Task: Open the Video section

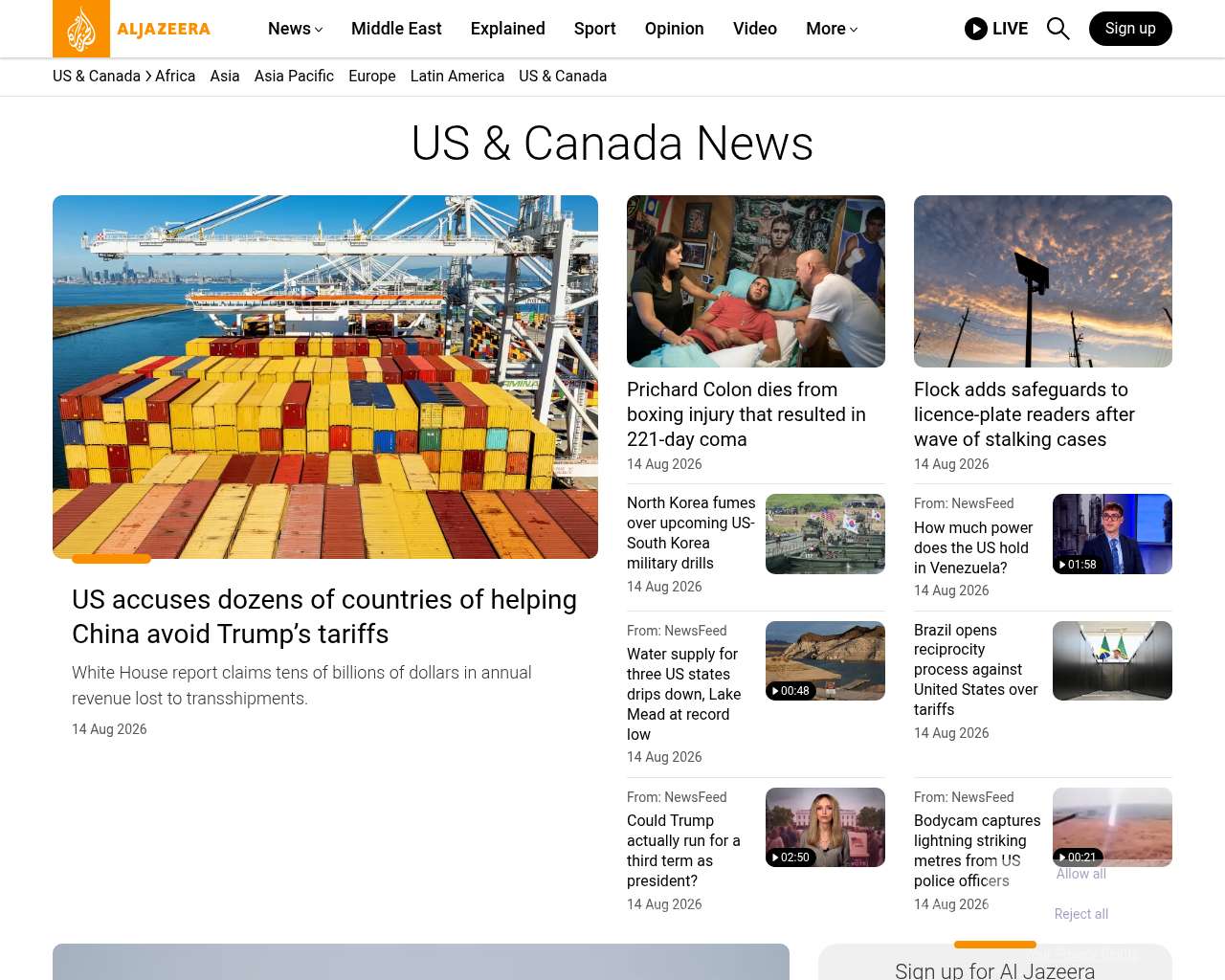Action: [x=755, y=29]
